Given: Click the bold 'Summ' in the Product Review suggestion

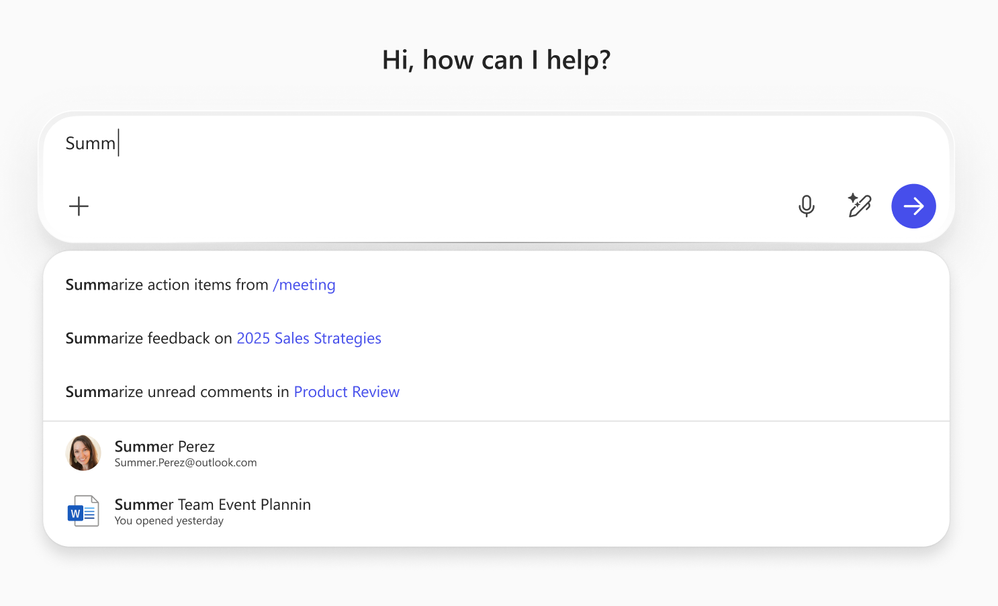Looking at the screenshot, I should click(x=86, y=392).
